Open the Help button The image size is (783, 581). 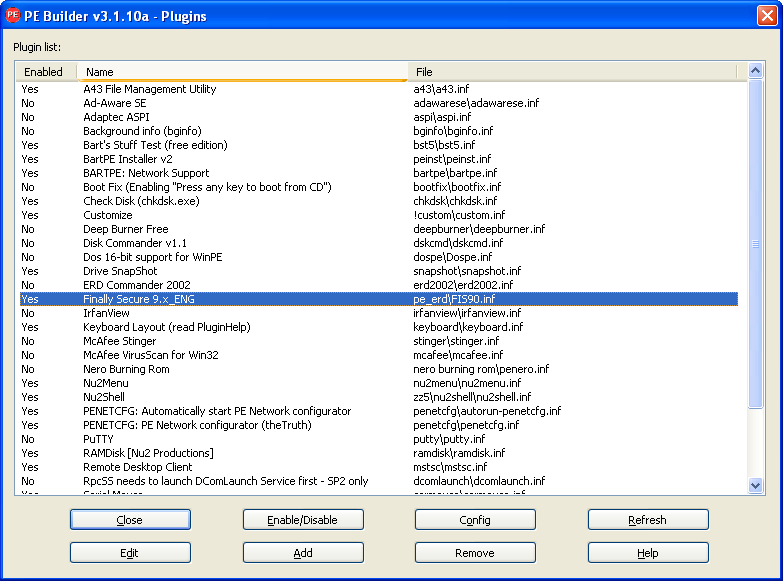tap(648, 553)
